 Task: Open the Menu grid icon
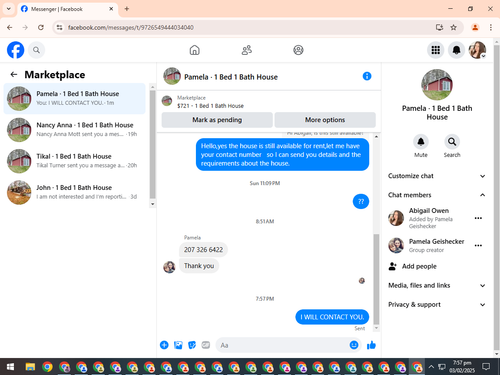[x=436, y=50]
